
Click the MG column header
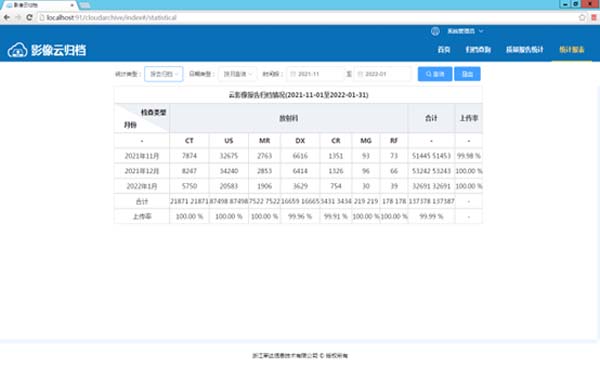[366, 141]
